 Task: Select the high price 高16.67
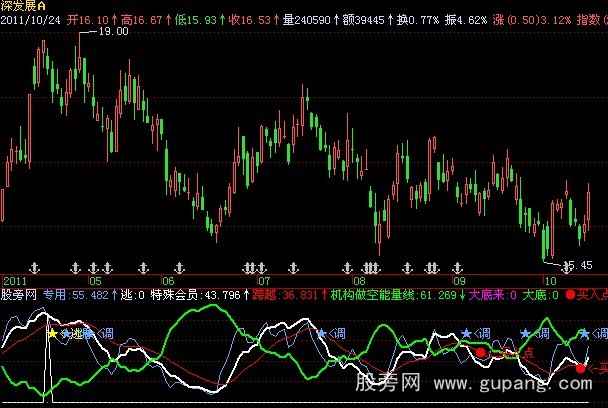[x=142, y=20]
